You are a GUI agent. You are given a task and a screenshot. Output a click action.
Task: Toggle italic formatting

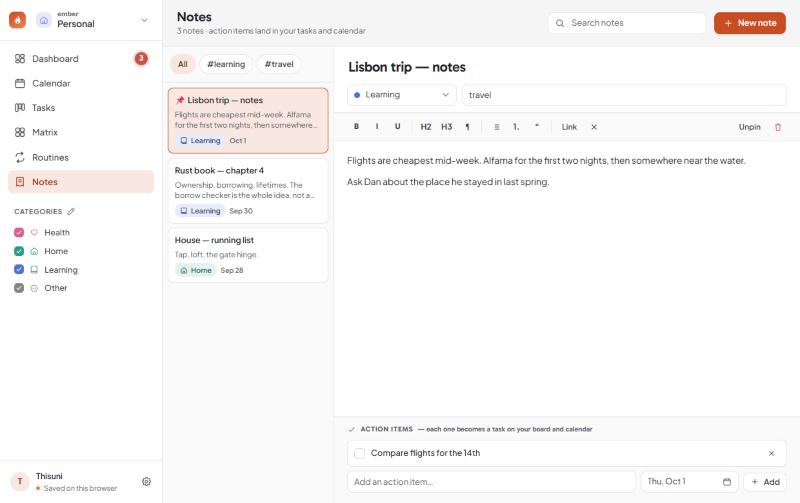[x=377, y=127]
